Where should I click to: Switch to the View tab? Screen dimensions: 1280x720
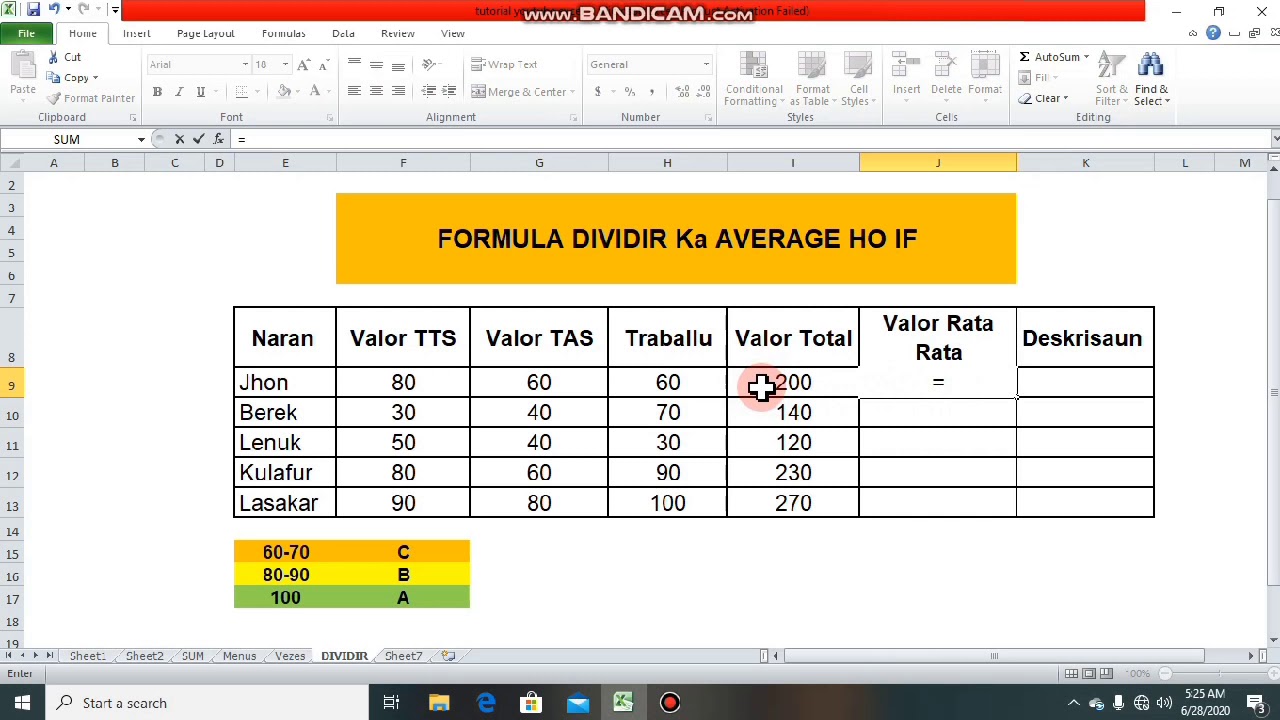coord(452,33)
